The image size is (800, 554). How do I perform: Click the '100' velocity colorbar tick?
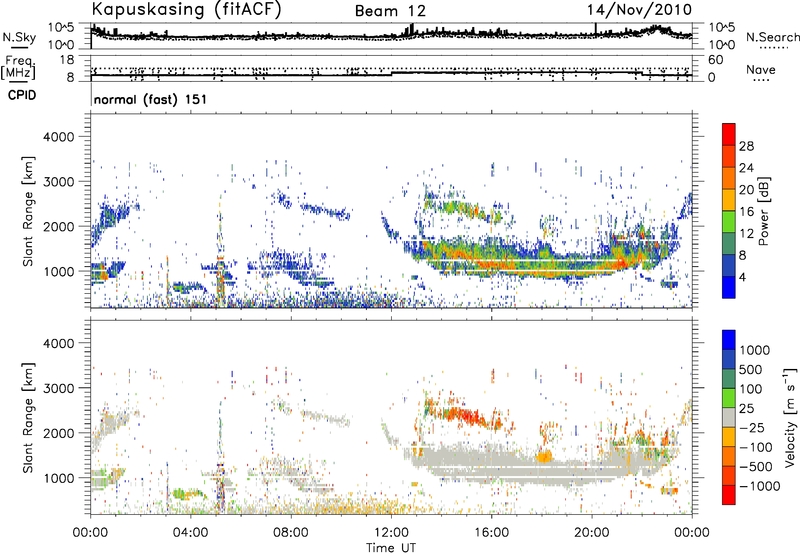point(751,389)
